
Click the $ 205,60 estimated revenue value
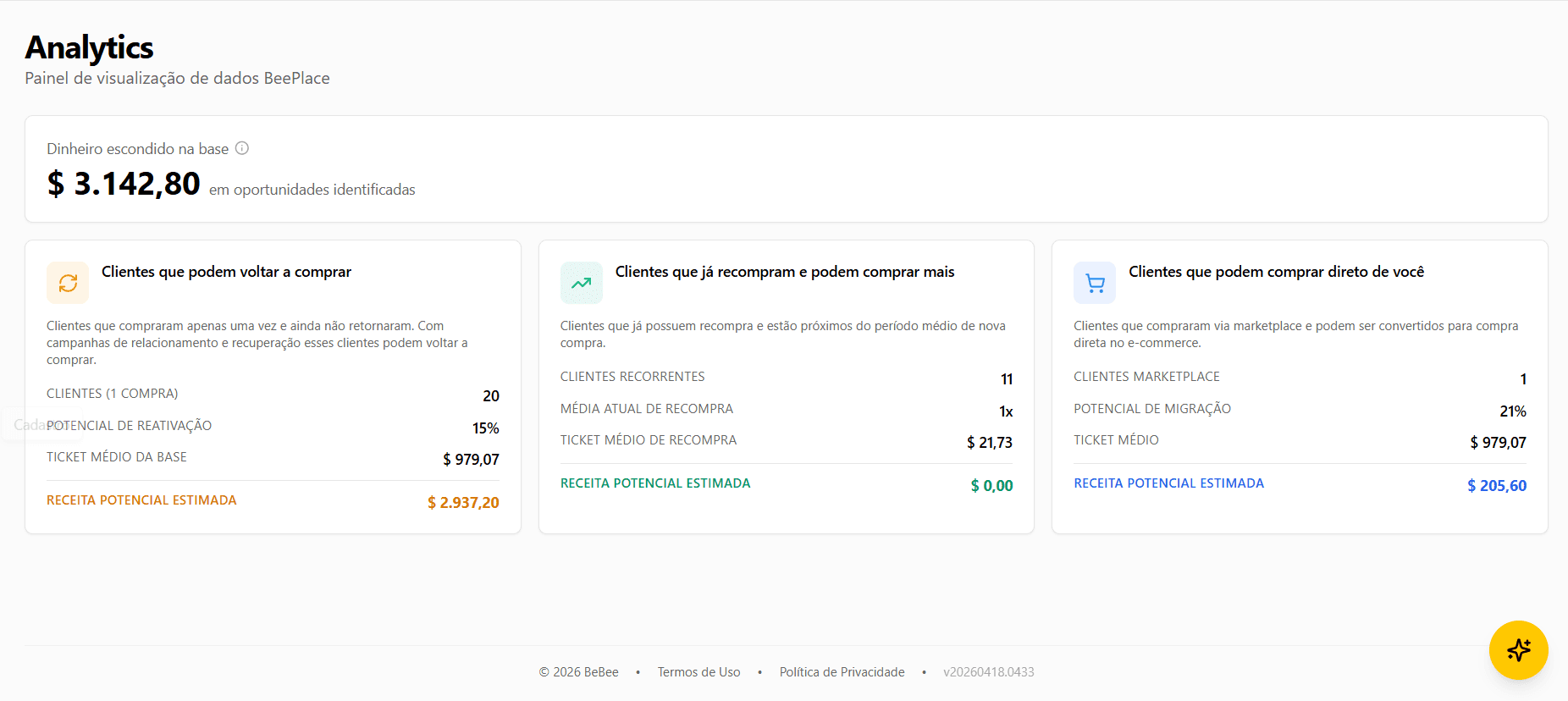[x=1497, y=486]
